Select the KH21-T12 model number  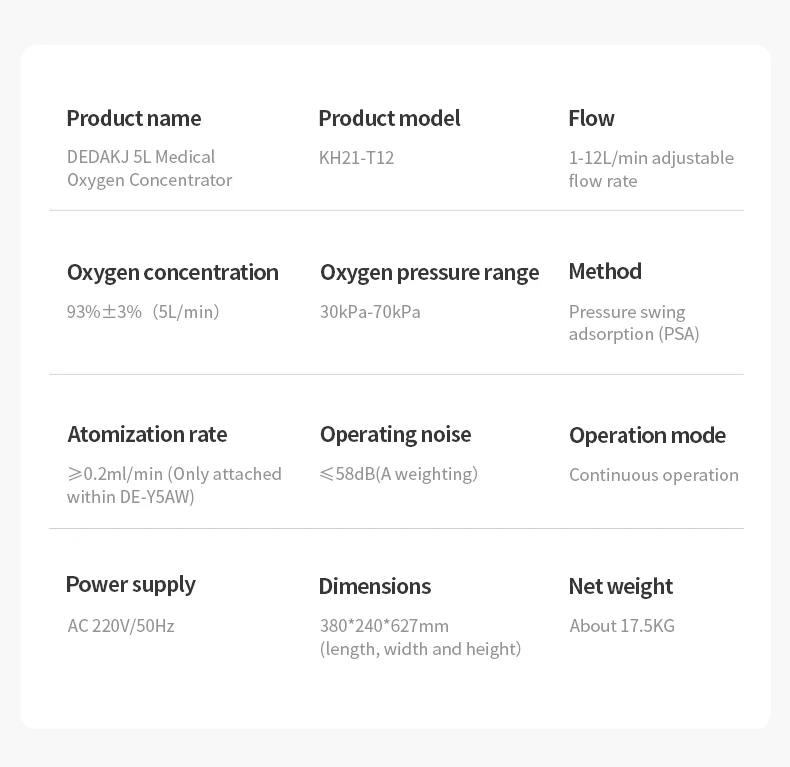point(356,158)
